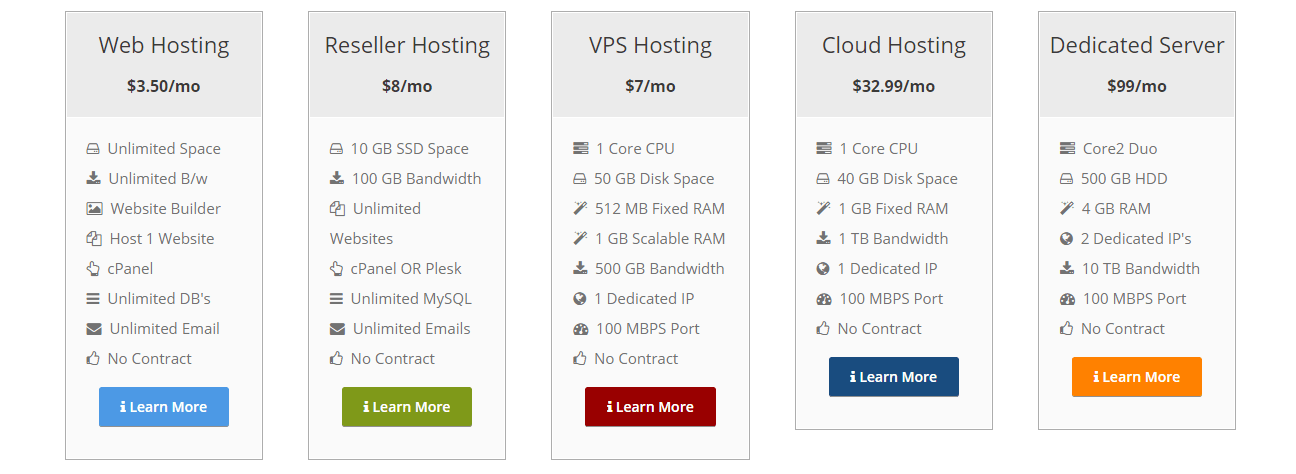Open Reseller Hosting Learn More button
Viewport: 1296px width, 474px height.
407,407
